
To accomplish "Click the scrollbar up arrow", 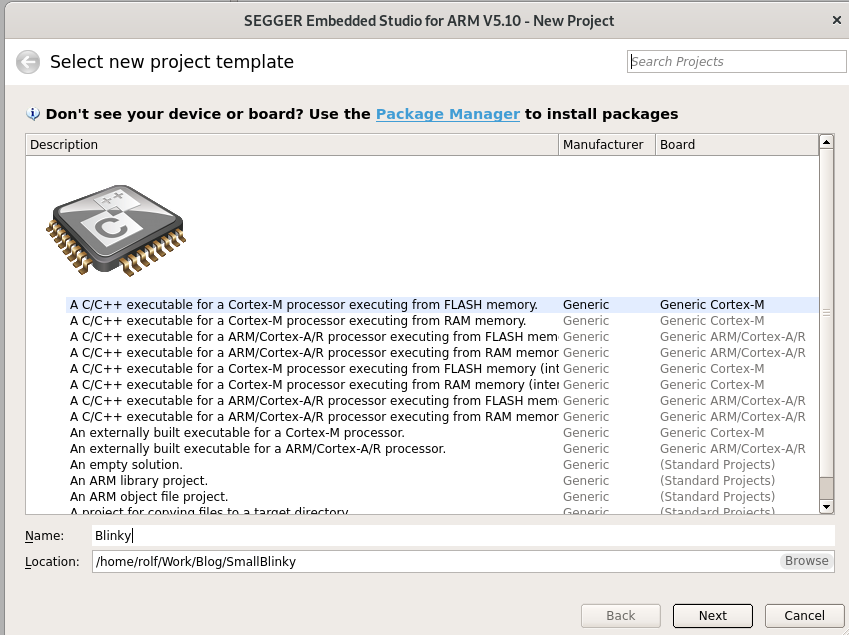I will [x=826, y=142].
